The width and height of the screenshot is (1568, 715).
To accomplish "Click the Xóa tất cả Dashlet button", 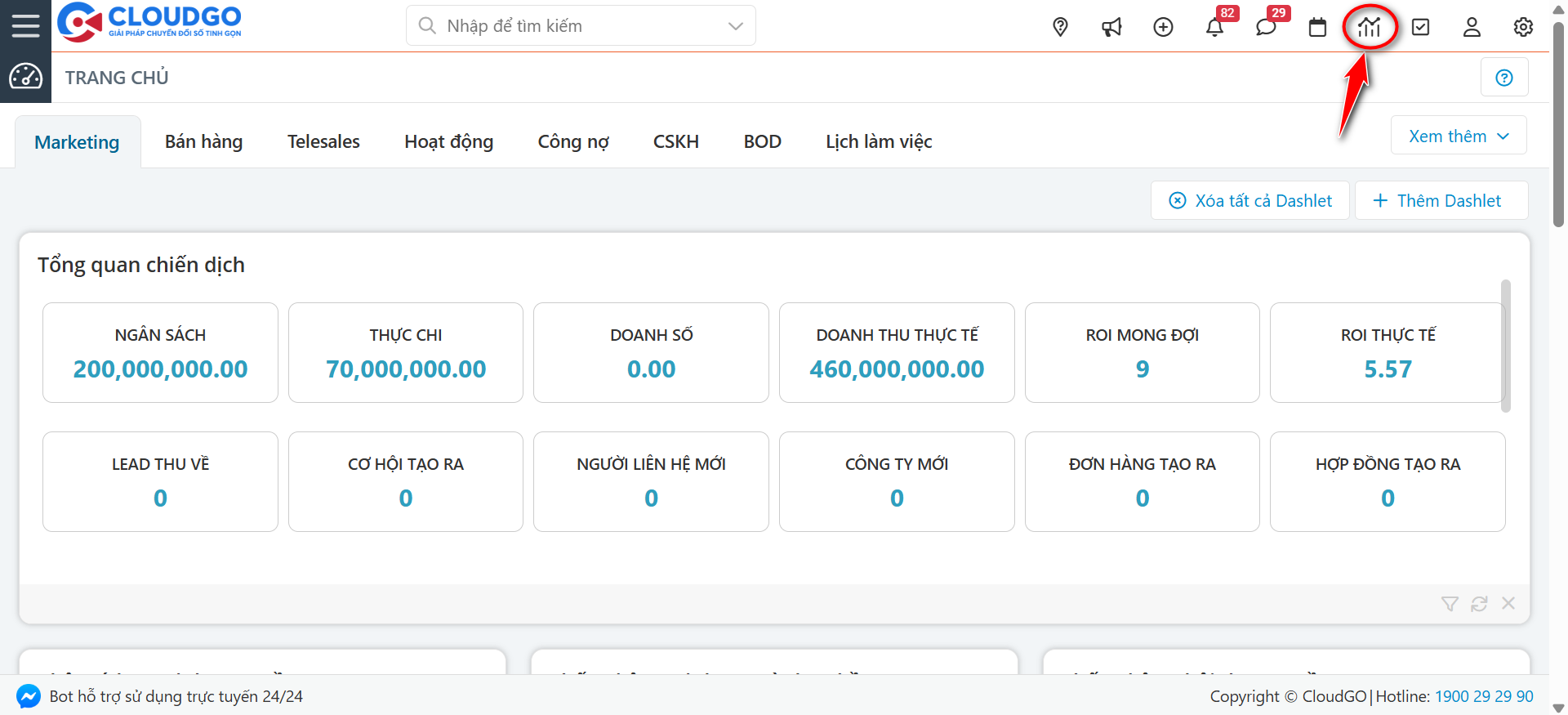I will 1250,201.
